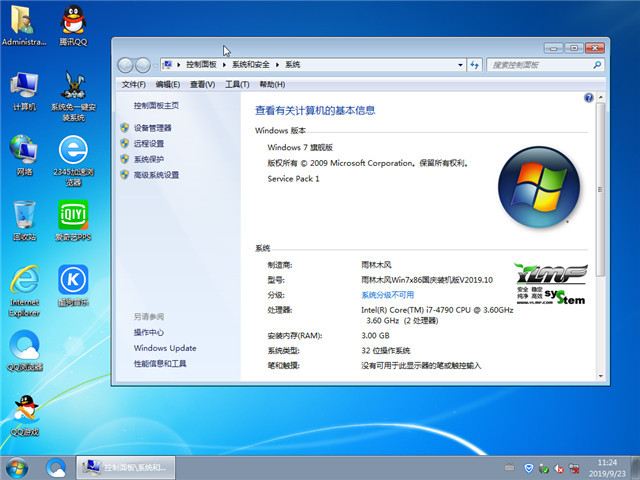The width and height of the screenshot is (640, 480).
Task: Open QQ browser pinned on taskbar
Action: [56, 468]
